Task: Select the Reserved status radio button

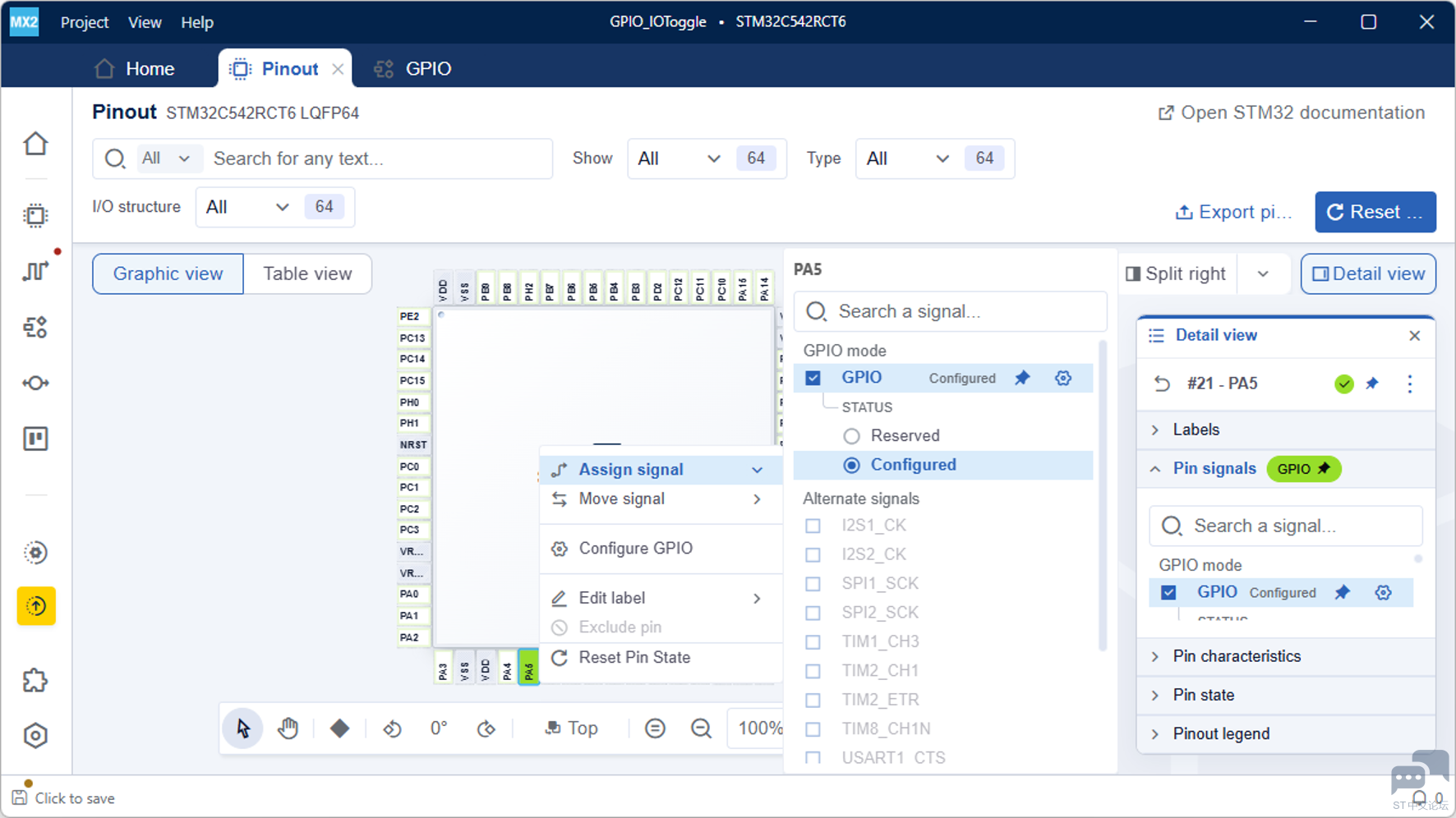Action: point(852,436)
